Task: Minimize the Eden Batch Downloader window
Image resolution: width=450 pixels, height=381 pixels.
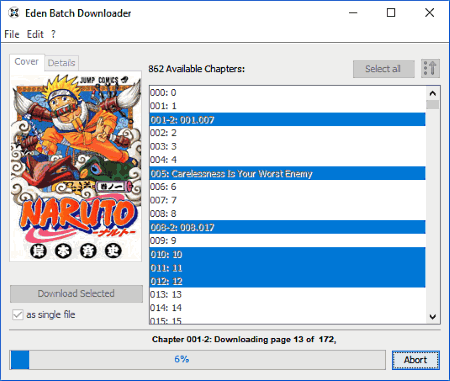Action: (x=353, y=13)
